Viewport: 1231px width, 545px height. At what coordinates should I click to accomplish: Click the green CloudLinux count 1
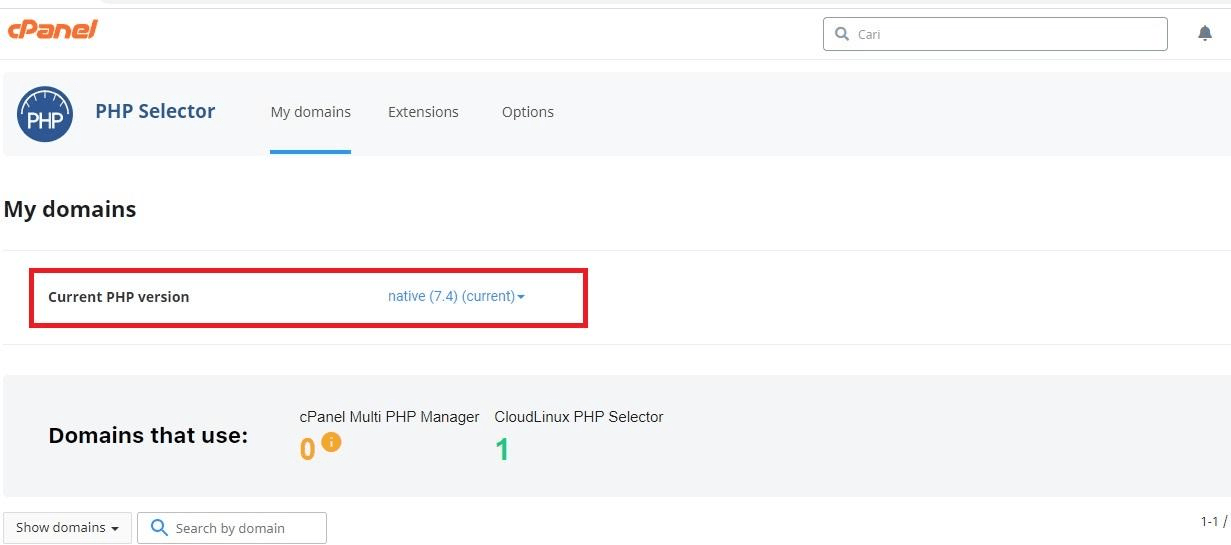(x=502, y=450)
